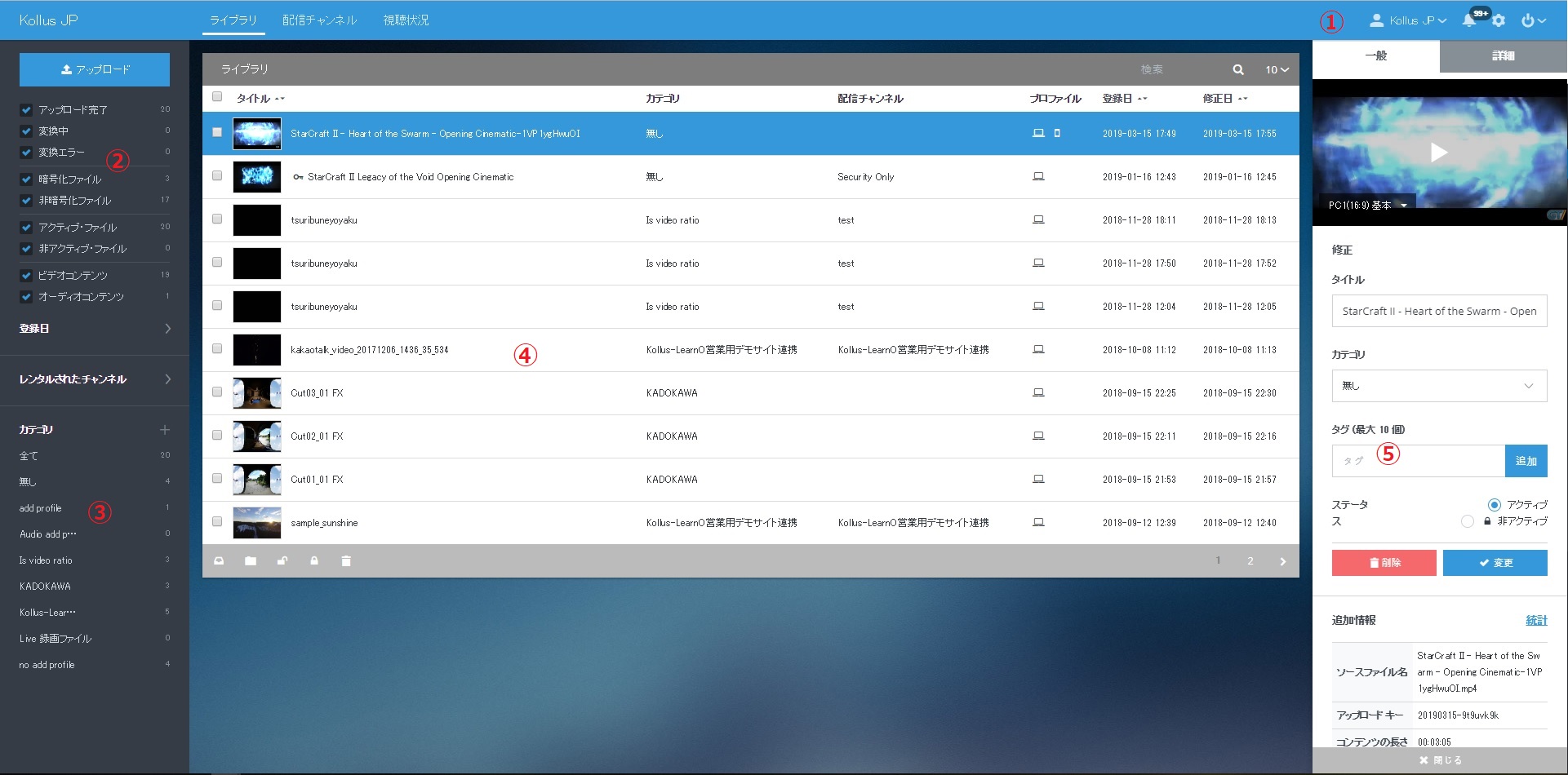The height and width of the screenshot is (775, 1568).
Task: Tick the checkbox for sample_sunshine row
Action: (217, 521)
